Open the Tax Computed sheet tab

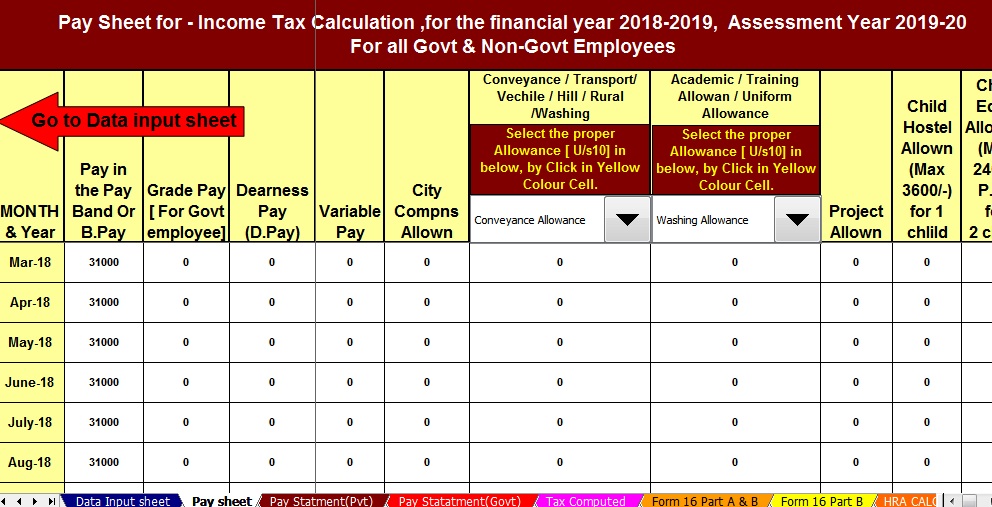(585, 501)
